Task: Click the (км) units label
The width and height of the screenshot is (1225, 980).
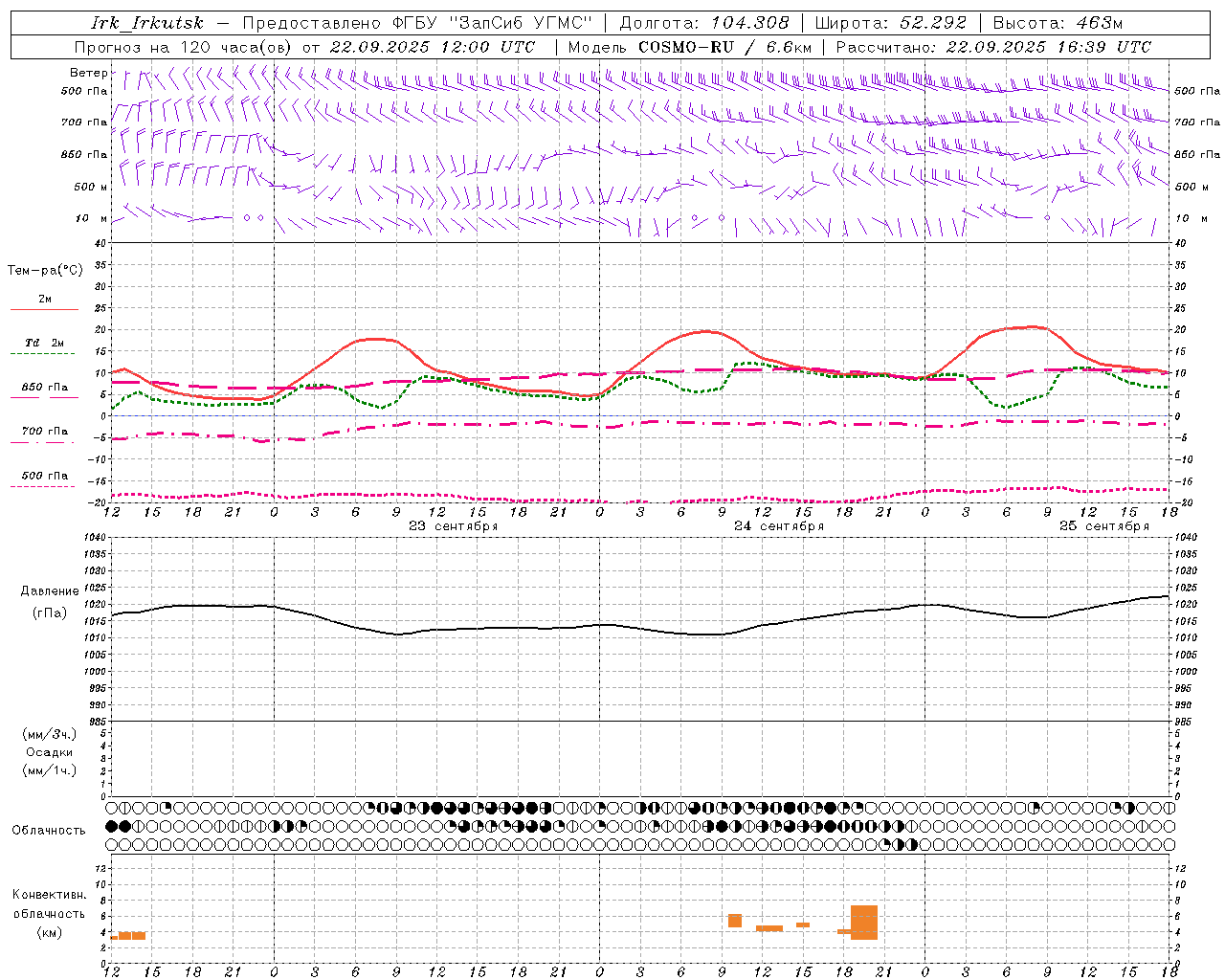Action: [49, 932]
